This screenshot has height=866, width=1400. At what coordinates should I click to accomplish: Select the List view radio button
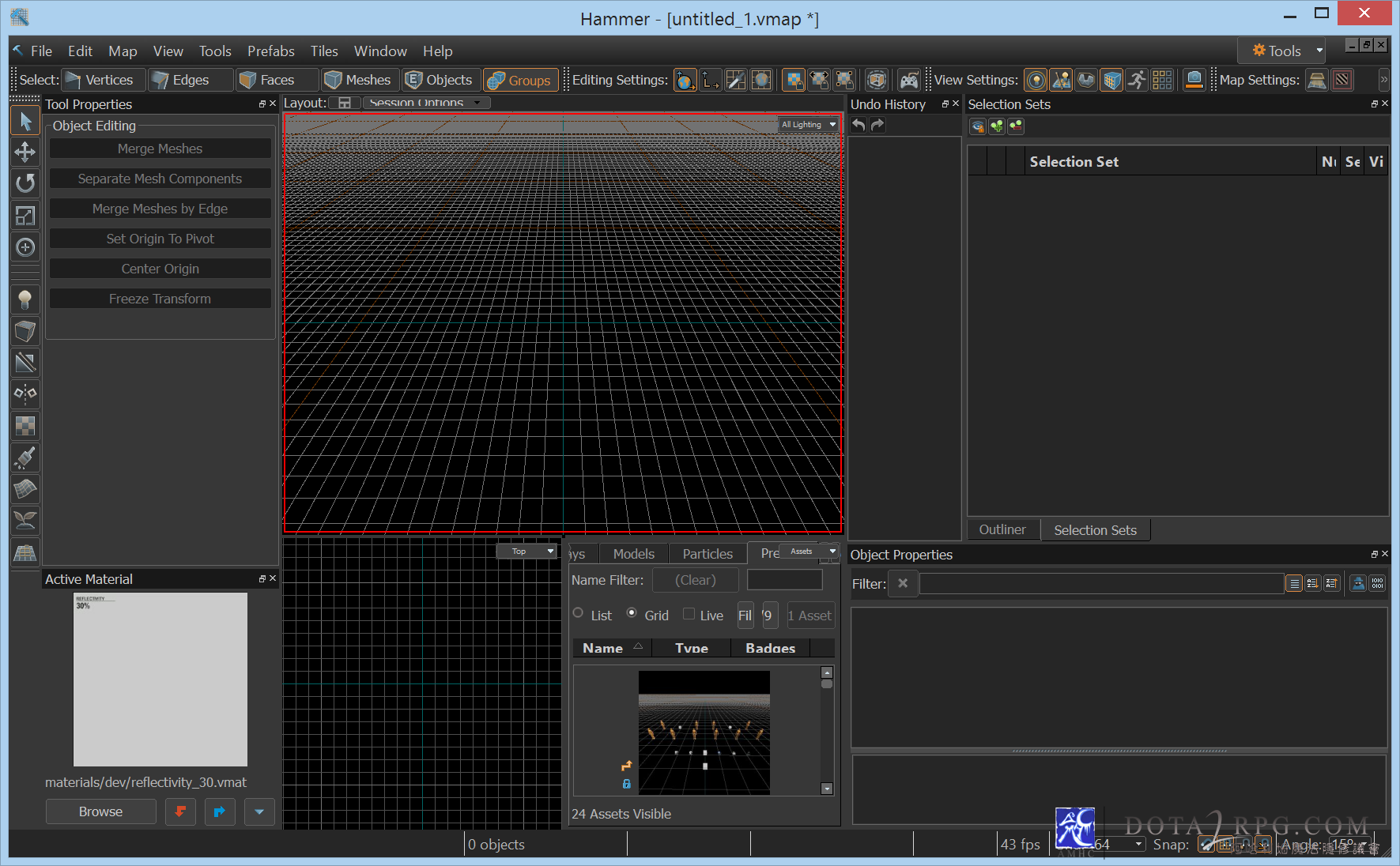point(578,613)
